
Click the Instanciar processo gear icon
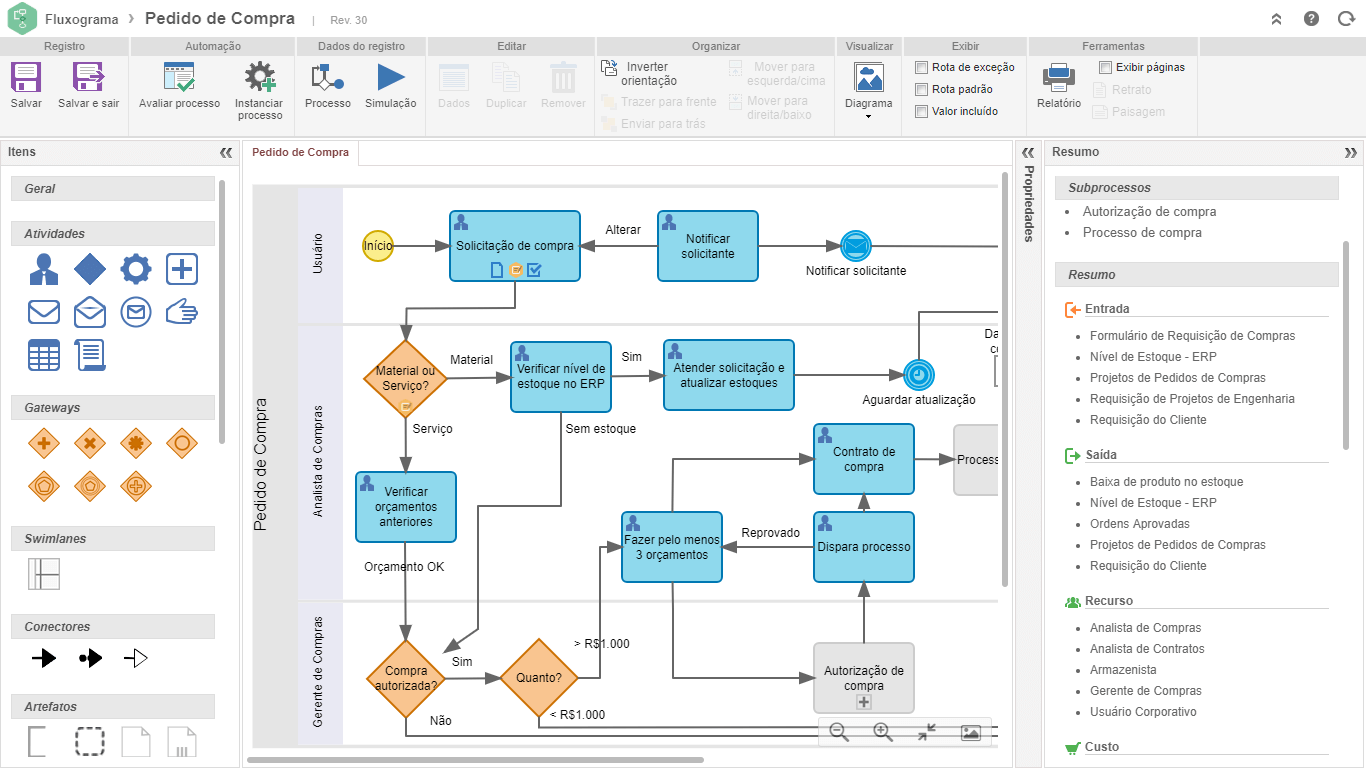pos(259,79)
